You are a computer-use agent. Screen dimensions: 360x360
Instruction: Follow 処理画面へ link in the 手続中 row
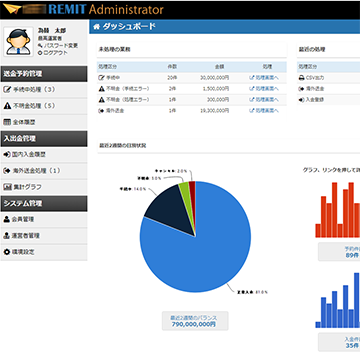click(264, 78)
